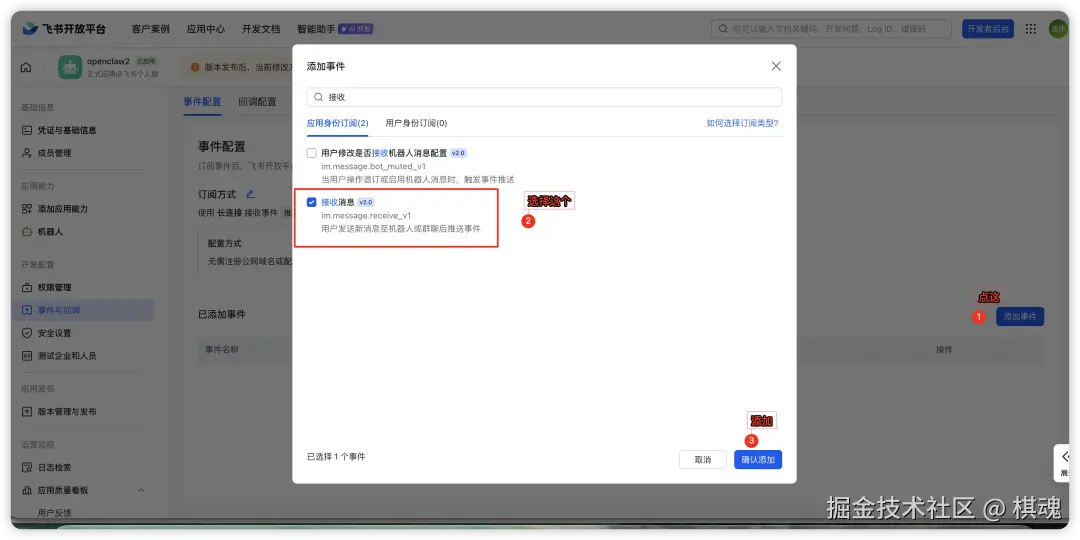The height and width of the screenshot is (540, 1080).
Task: Collapse 应用质量看板 chevron
Action: point(141,490)
